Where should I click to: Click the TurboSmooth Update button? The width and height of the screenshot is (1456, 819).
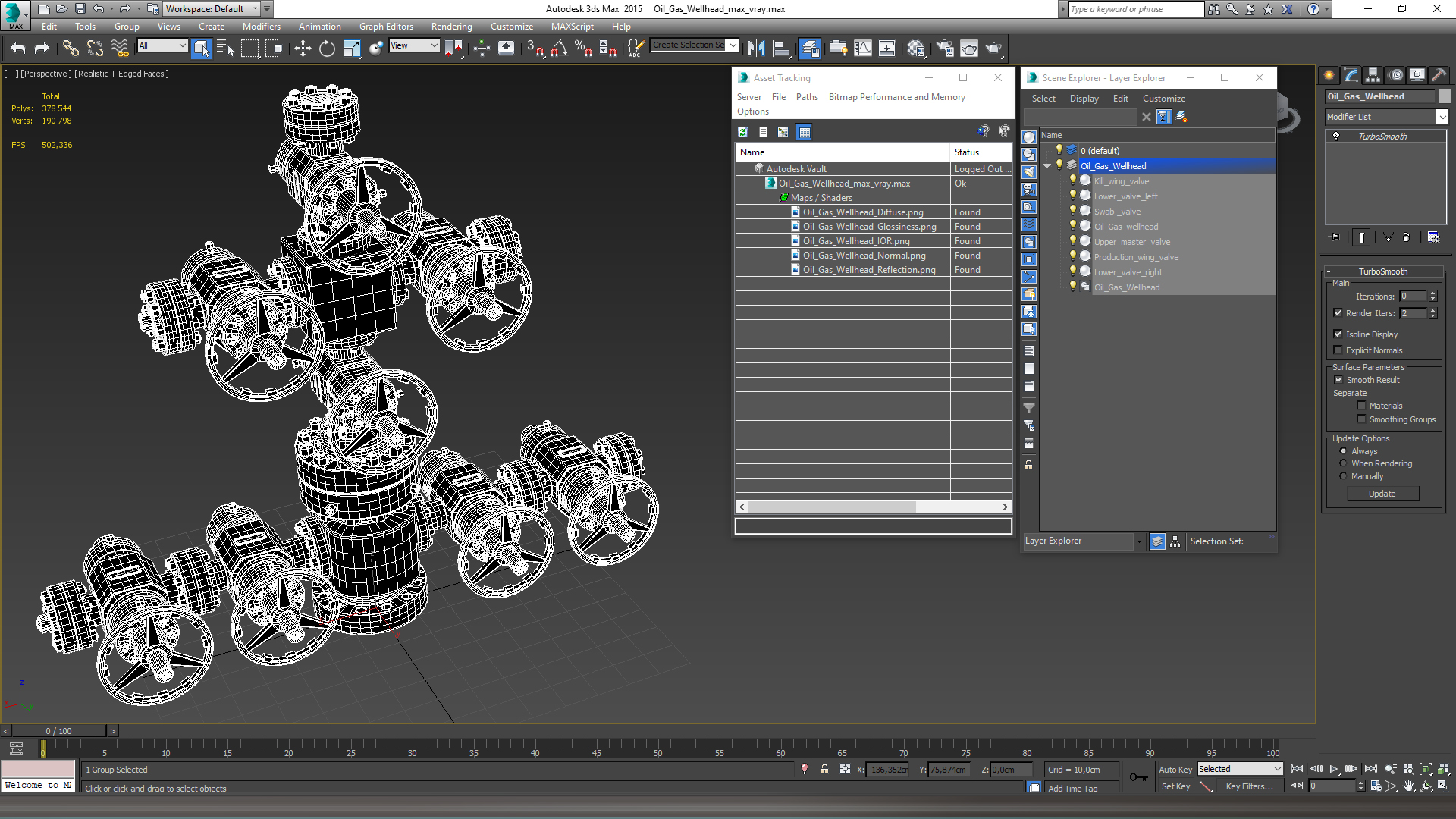[x=1382, y=494]
